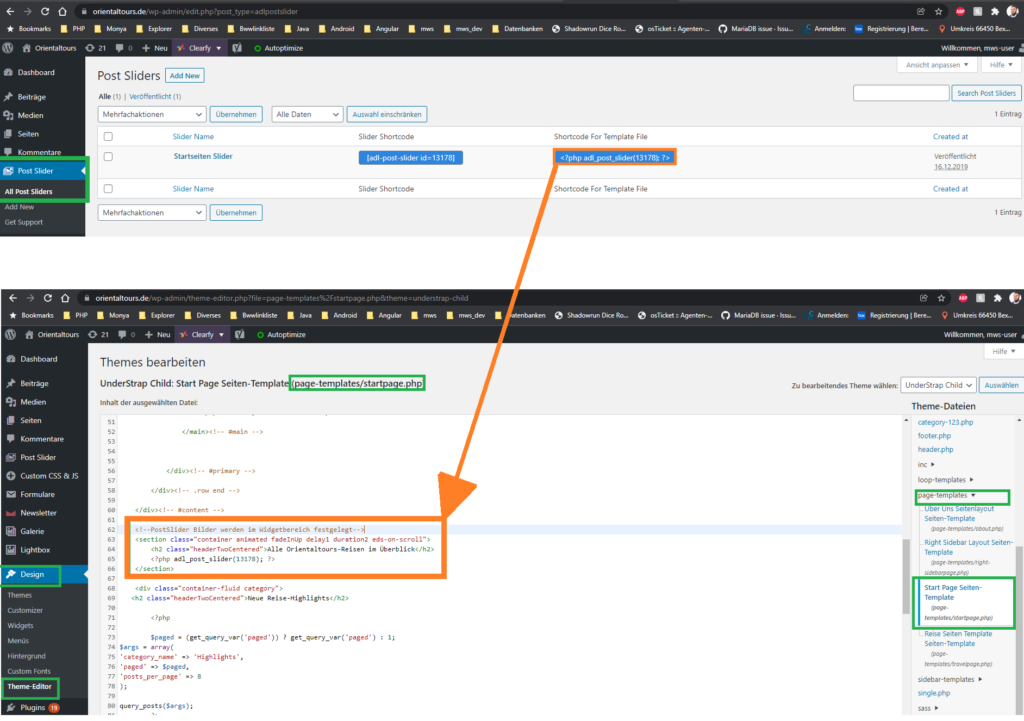
Task: Click the Add New button beside Post Sliders
Action: pyautogui.click(x=184, y=76)
